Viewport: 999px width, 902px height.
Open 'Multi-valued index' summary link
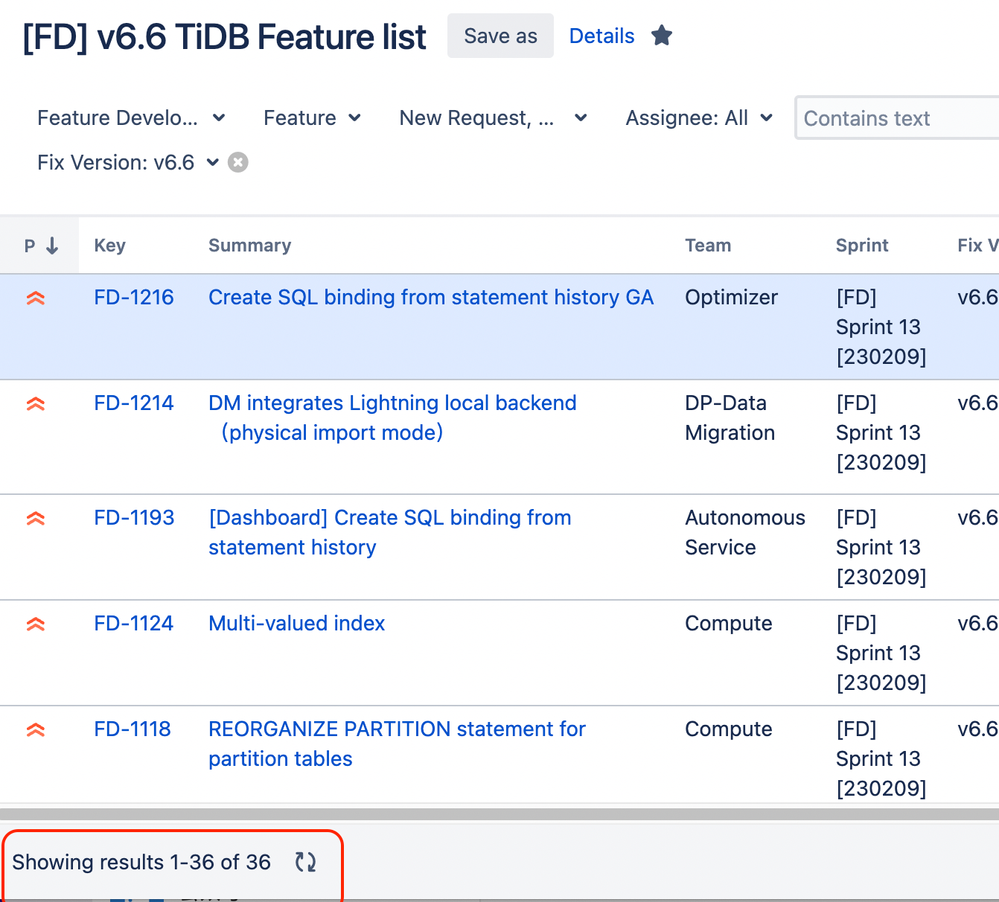tap(297, 624)
